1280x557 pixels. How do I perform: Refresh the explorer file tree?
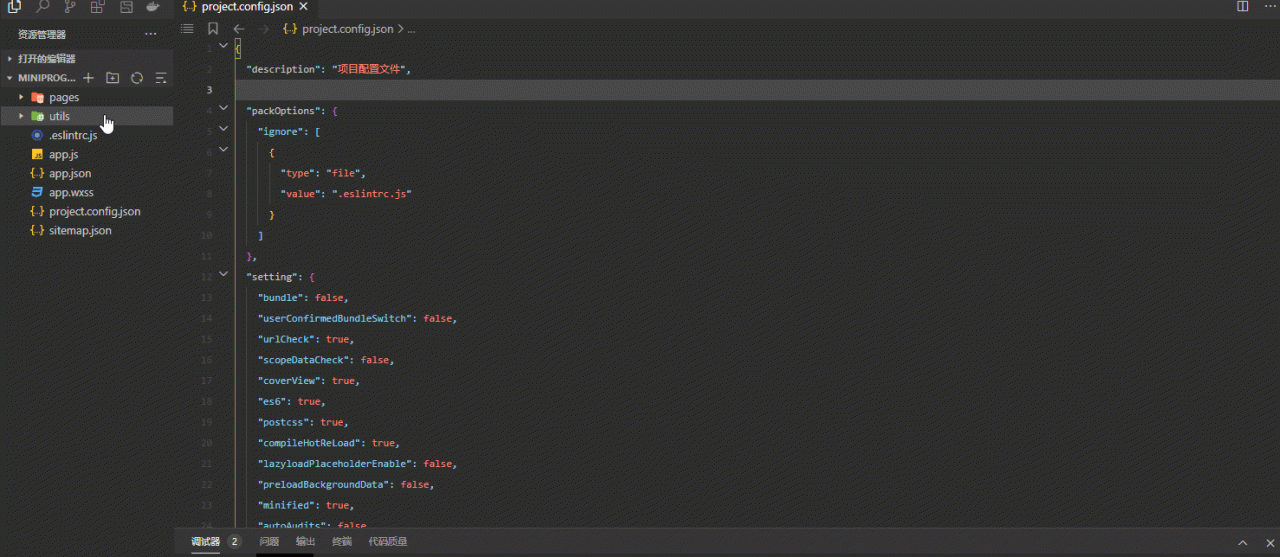coord(137,78)
